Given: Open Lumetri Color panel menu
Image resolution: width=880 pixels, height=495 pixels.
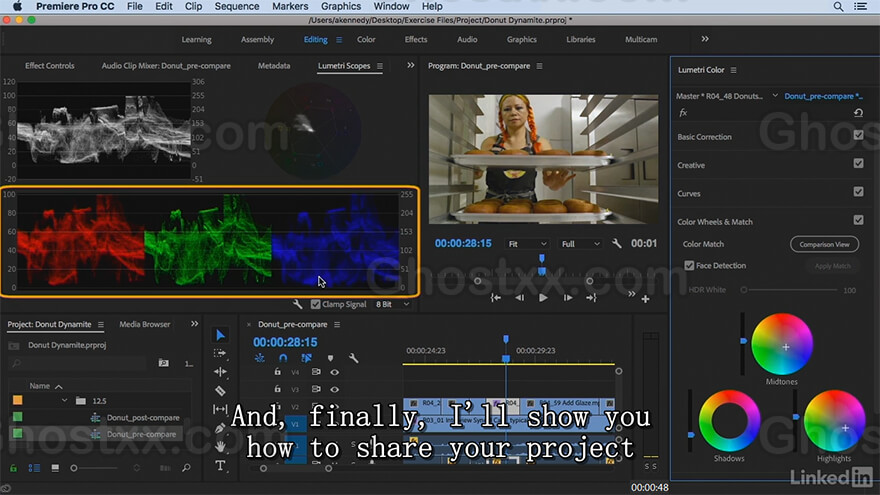Looking at the screenshot, I should coord(733,70).
